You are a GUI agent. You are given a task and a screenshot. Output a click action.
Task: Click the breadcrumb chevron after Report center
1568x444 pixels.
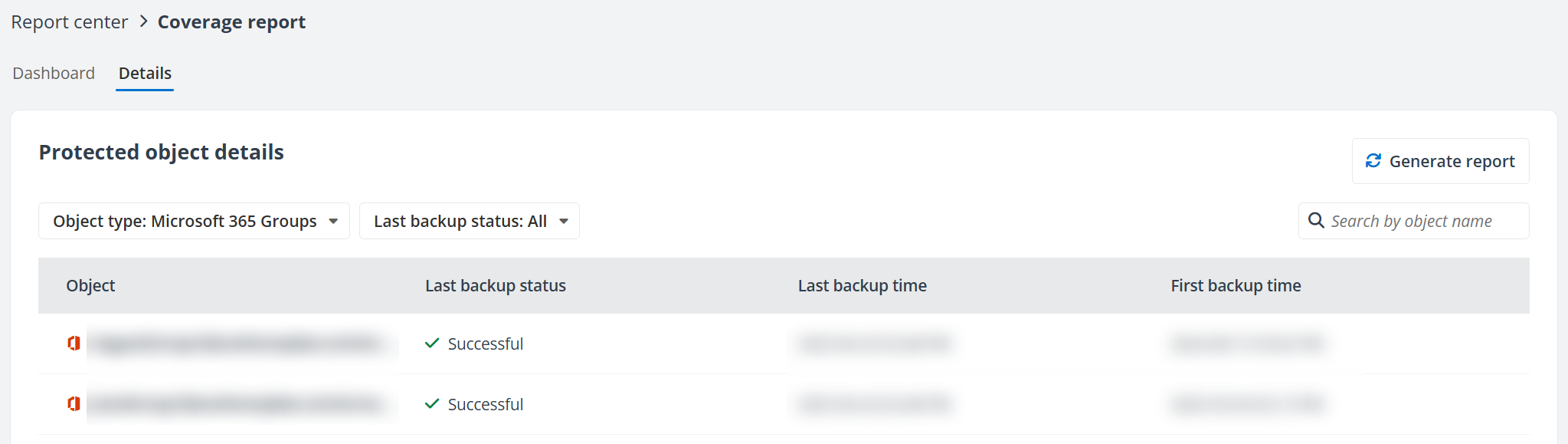(x=143, y=21)
